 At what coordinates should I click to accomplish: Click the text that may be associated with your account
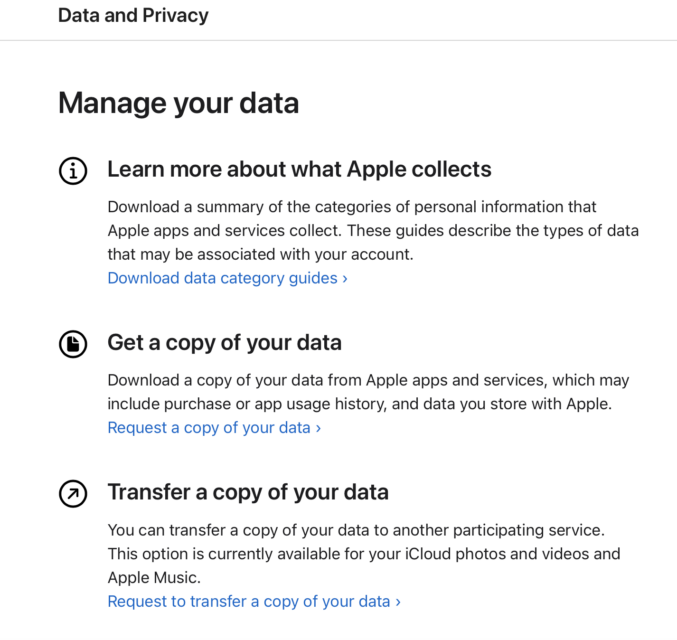point(260,254)
